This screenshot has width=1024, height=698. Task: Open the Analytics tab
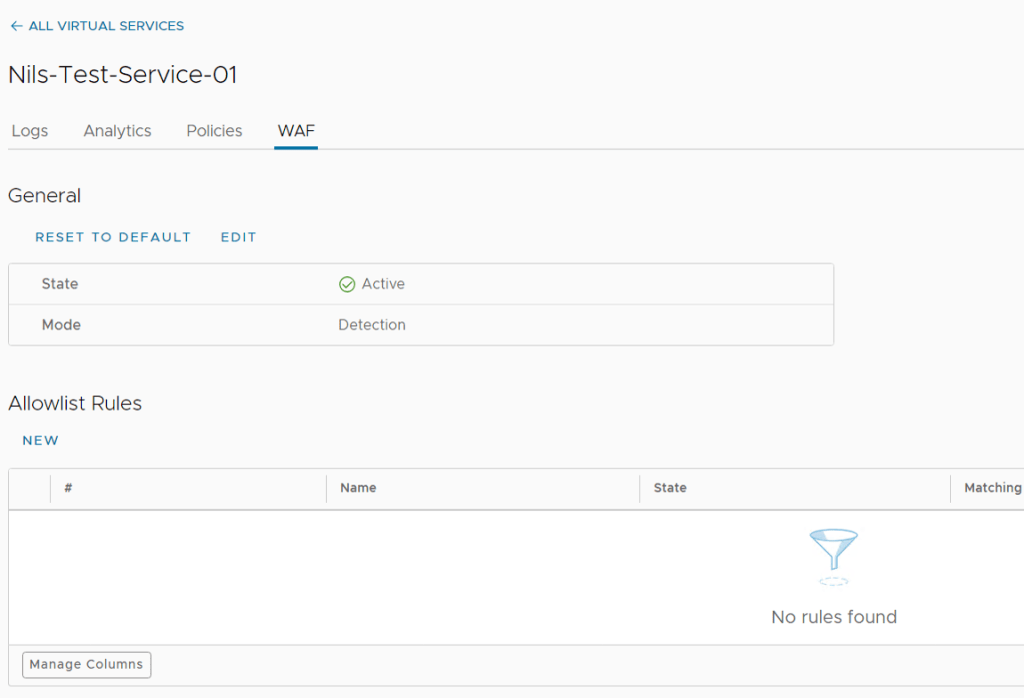point(117,131)
